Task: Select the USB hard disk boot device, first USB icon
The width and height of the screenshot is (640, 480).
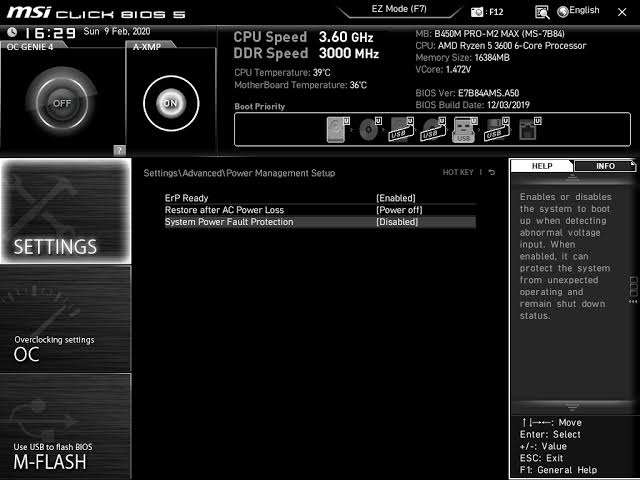Action: [x=401, y=129]
